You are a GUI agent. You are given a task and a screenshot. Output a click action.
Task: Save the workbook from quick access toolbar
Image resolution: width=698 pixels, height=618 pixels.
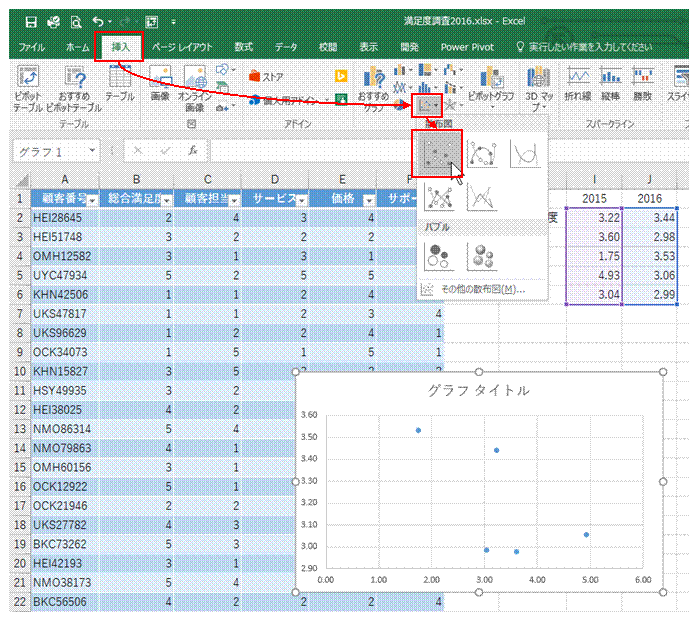31,20
